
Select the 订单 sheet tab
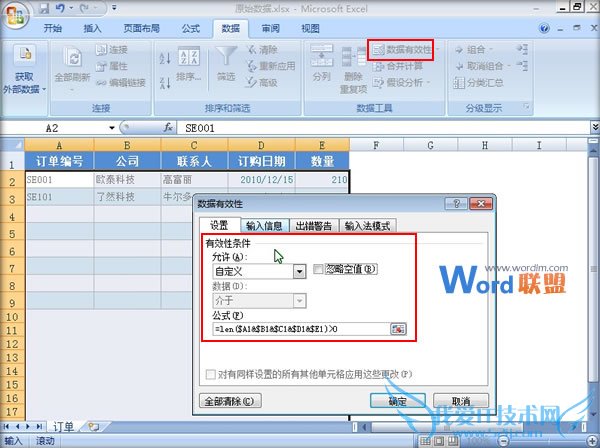pos(63,426)
